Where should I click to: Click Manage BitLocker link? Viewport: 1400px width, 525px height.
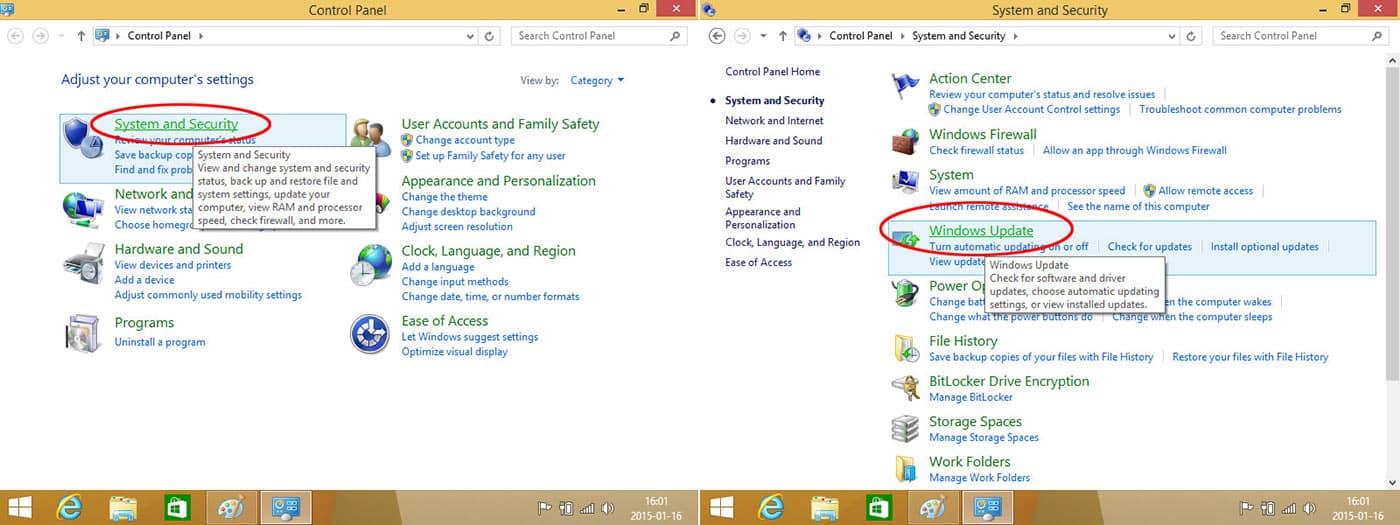click(x=971, y=397)
